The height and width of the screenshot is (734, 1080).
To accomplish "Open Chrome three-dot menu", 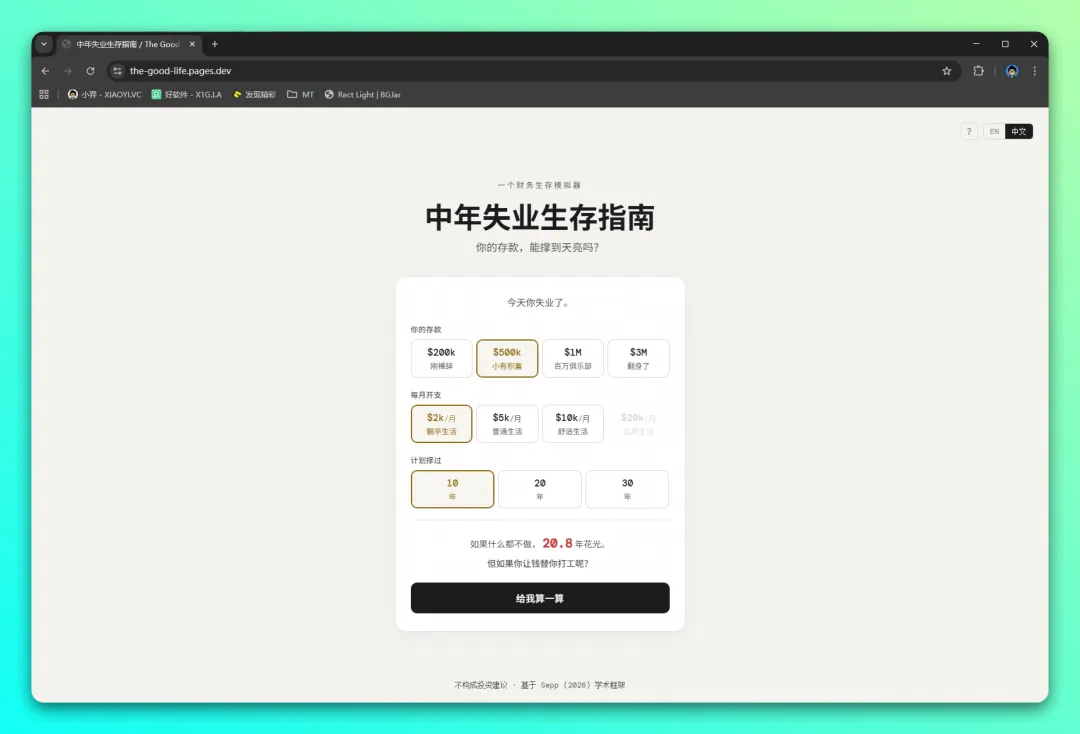I will [x=1035, y=71].
